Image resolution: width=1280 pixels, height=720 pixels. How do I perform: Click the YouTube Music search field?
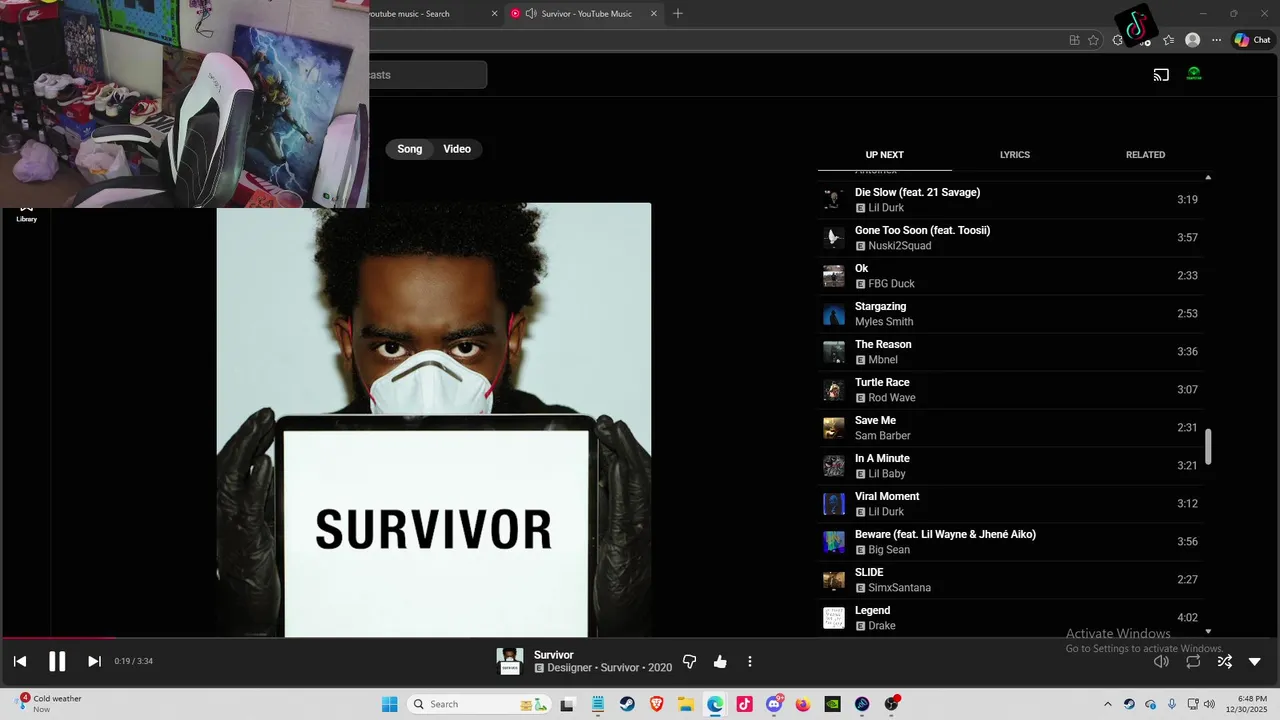coord(427,75)
